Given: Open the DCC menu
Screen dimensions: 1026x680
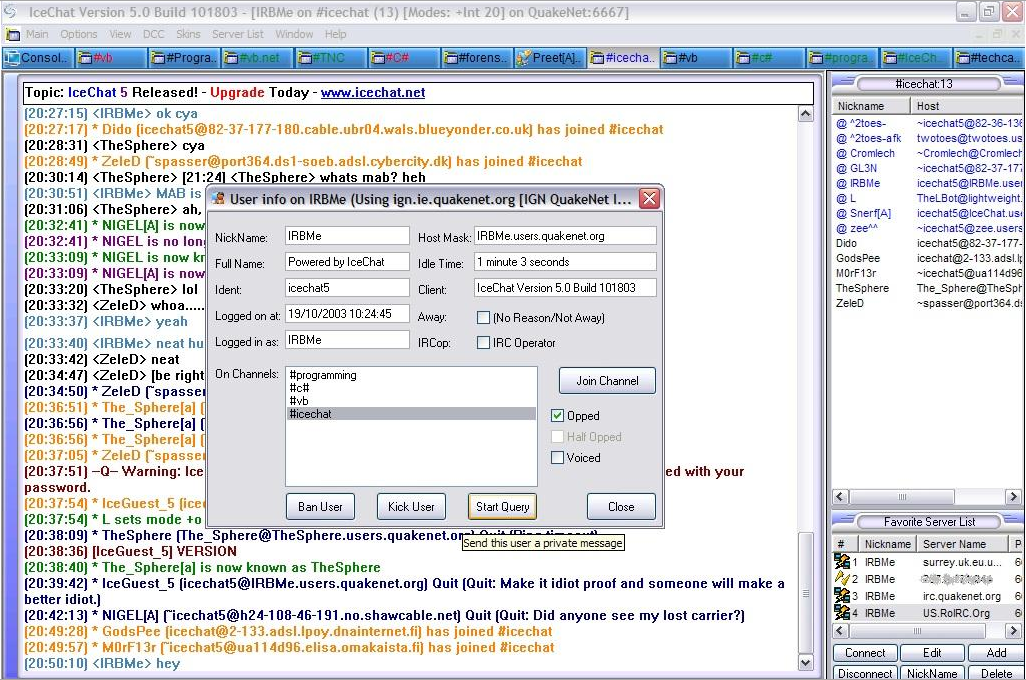Looking at the screenshot, I should tap(154, 34).
